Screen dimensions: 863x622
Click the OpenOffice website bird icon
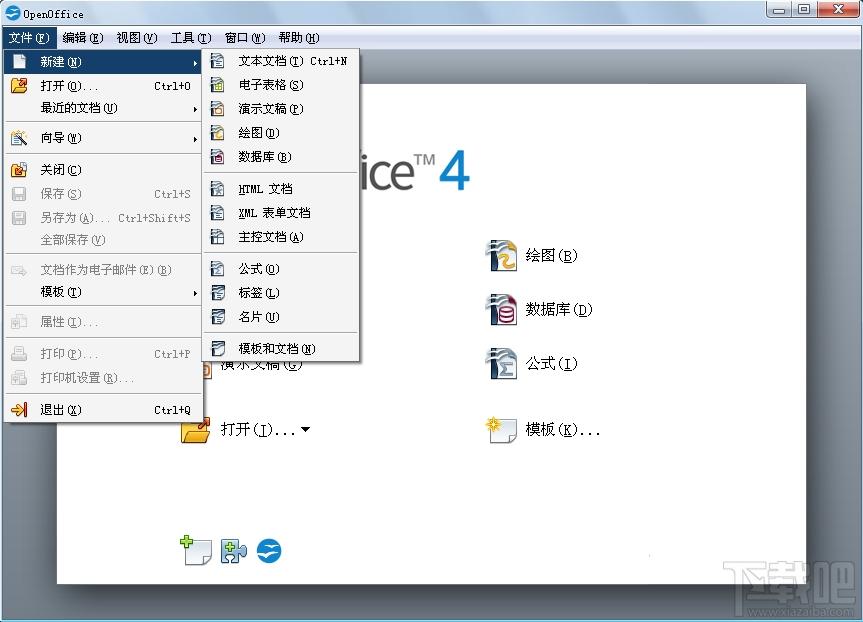click(x=269, y=551)
